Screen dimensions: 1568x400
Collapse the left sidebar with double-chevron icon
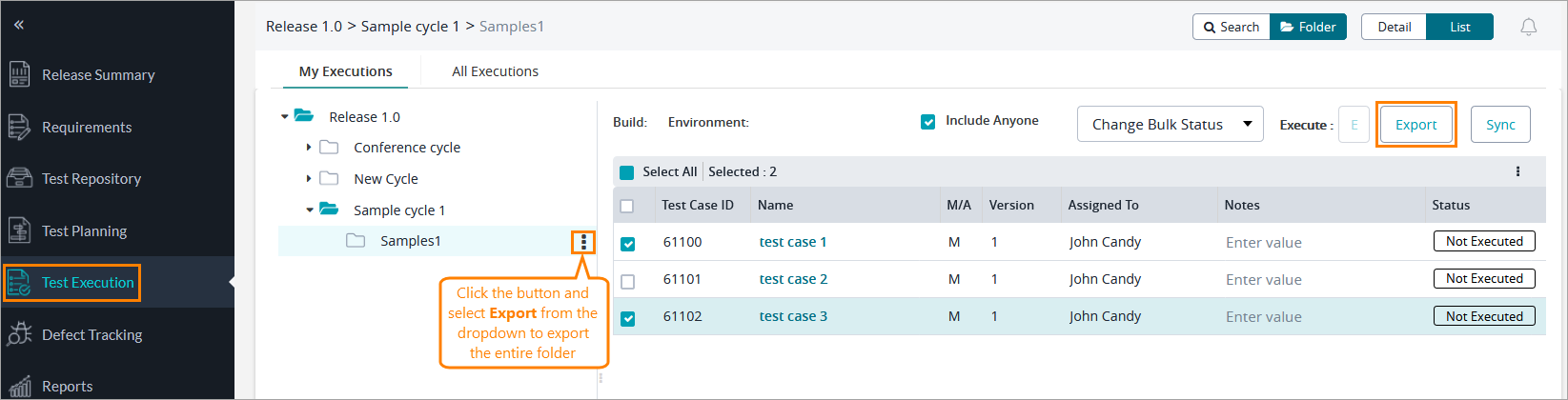click(x=18, y=25)
